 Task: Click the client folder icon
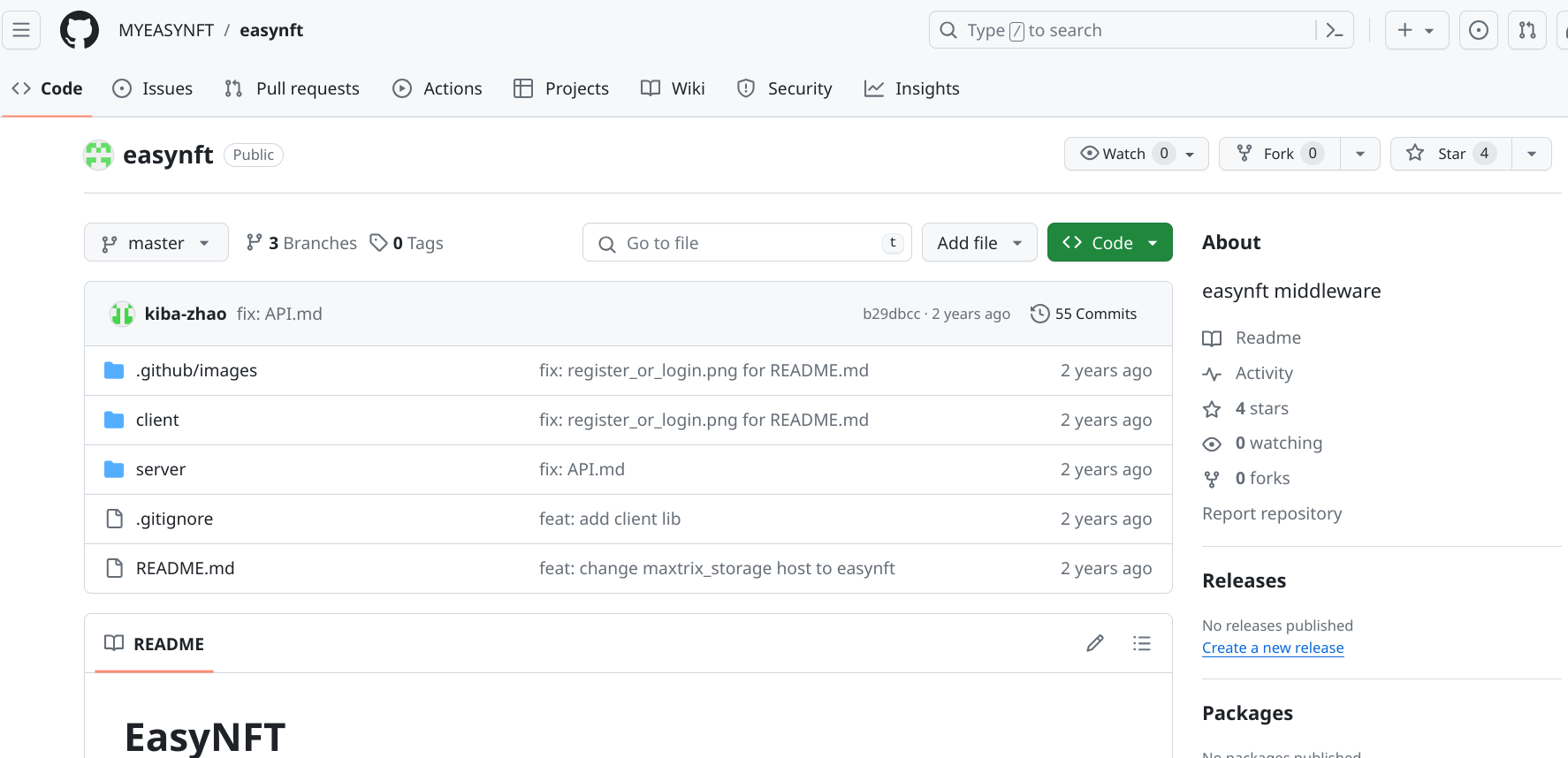[114, 420]
